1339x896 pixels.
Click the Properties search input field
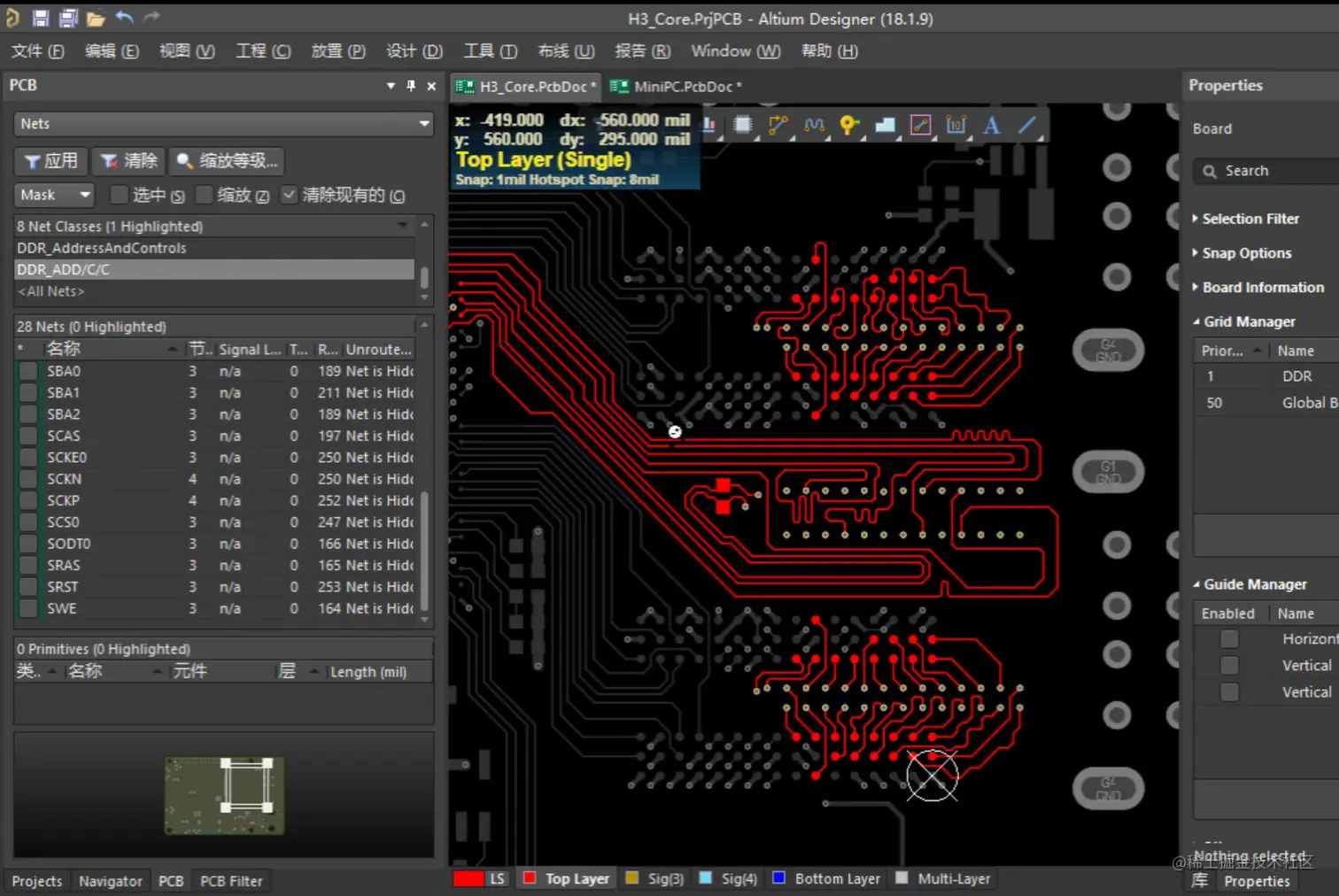click(x=1266, y=171)
